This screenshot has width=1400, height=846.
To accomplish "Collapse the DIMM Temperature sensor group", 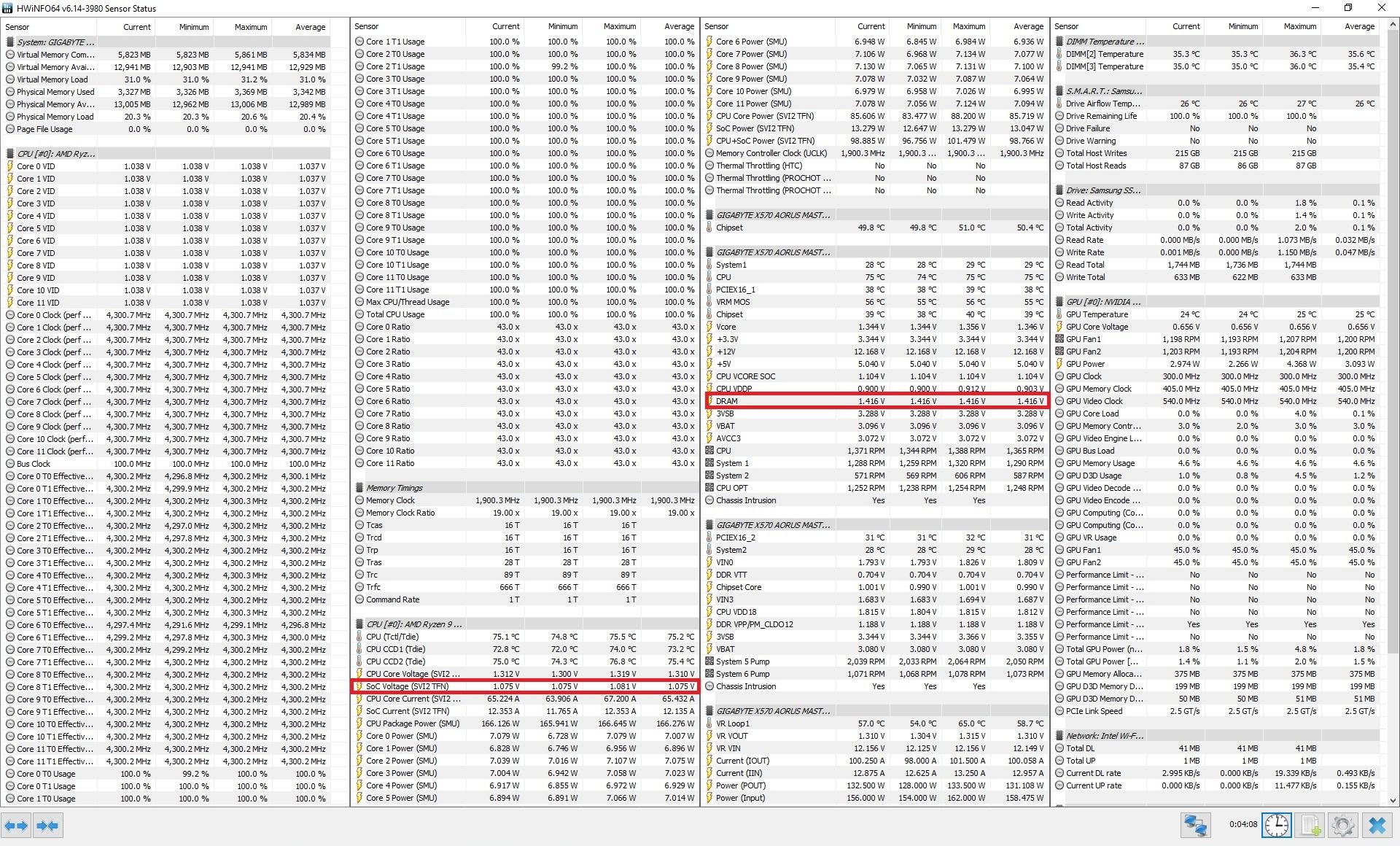I will [x=1105, y=42].
